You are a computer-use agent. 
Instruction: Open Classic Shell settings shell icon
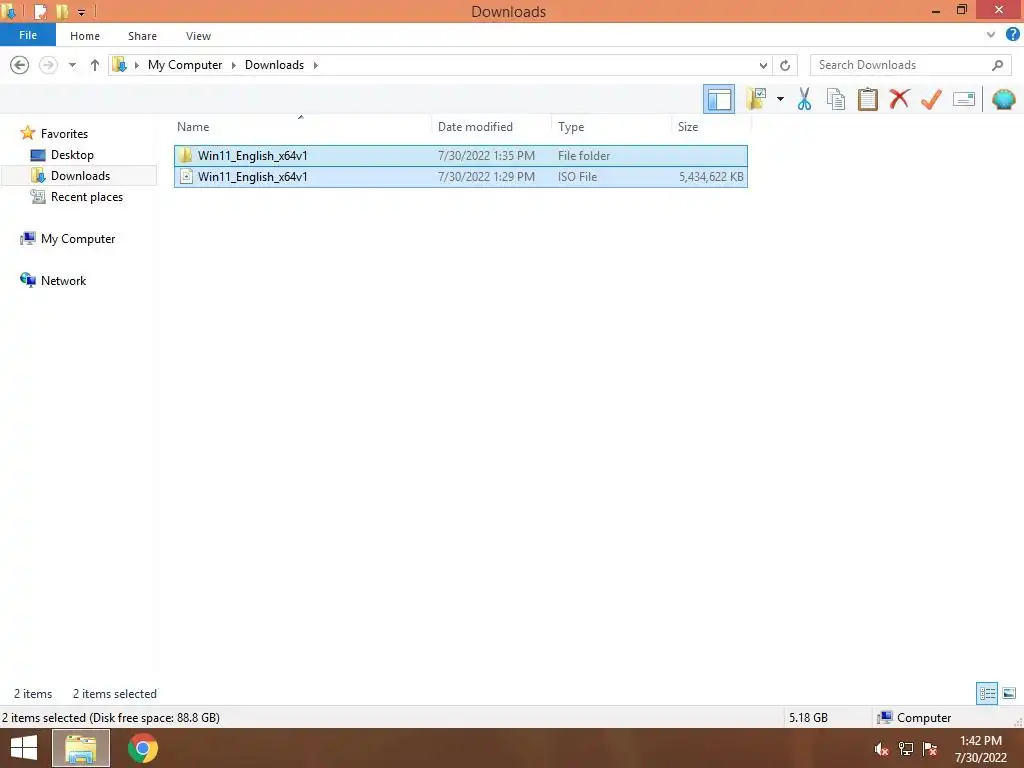(1003, 99)
